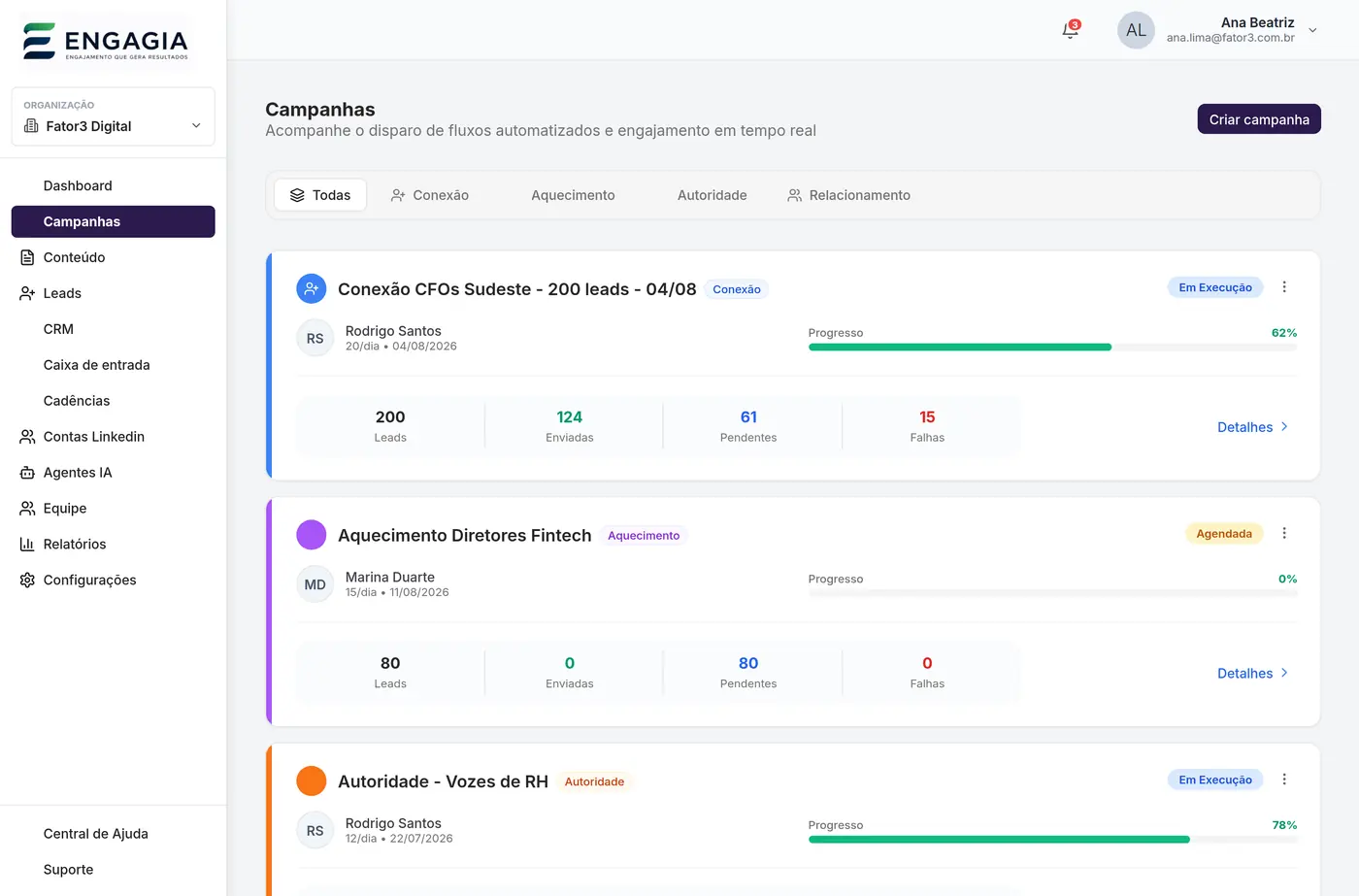Open Relatórios chart icon in sidebar
Image resolution: width=1359 pixels, height=896 pixels.
click(27, 545)
